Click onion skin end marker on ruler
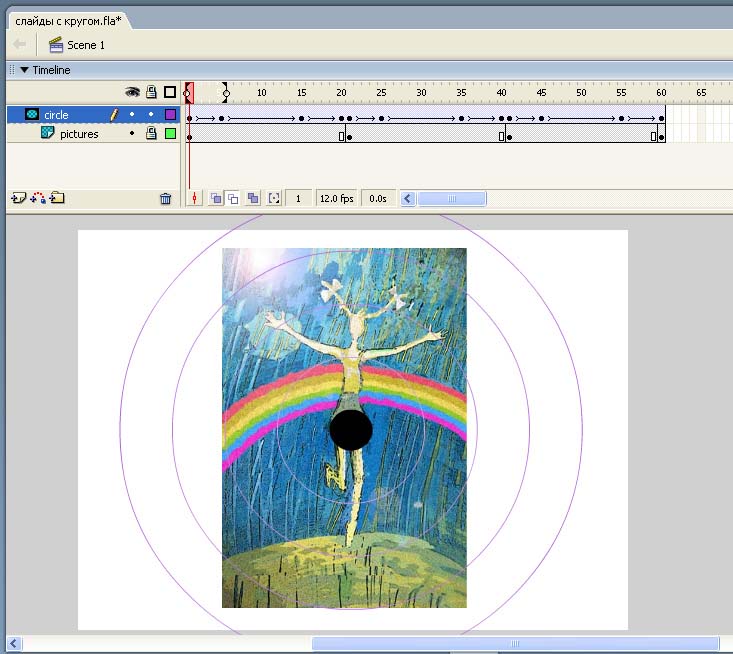Viewport: 733px width, 654px height. point(226,93)
